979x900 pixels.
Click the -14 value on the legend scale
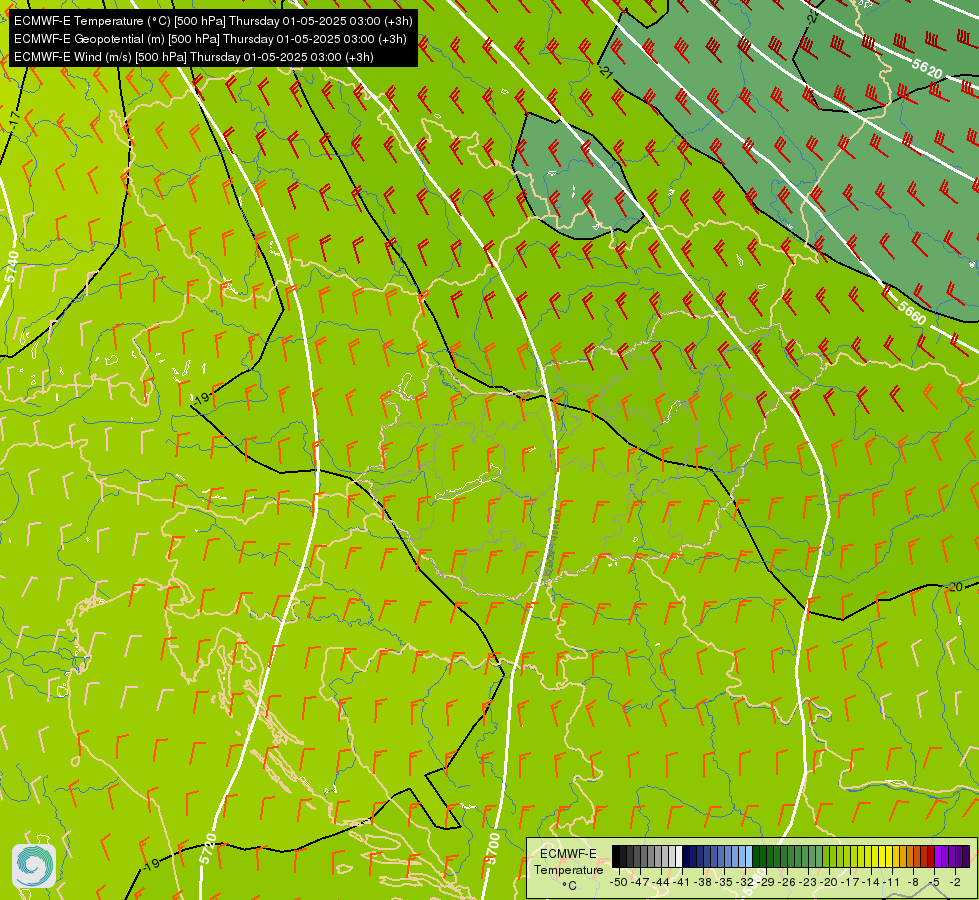(870, 882)
